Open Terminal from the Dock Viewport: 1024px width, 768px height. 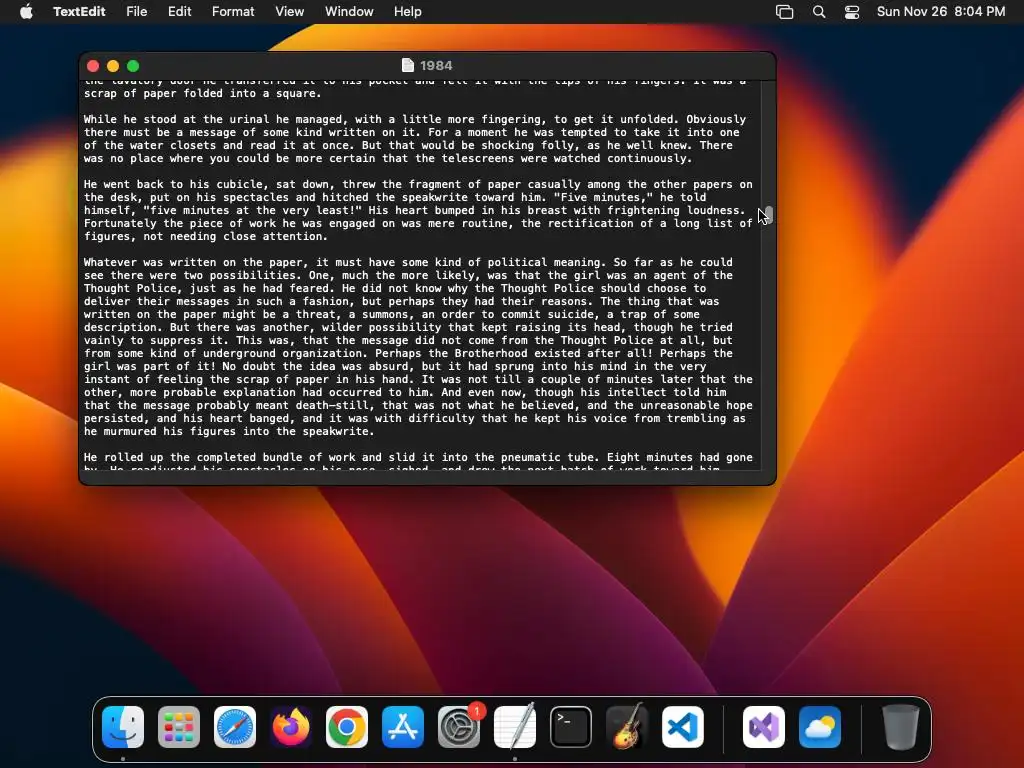(571, 727)
